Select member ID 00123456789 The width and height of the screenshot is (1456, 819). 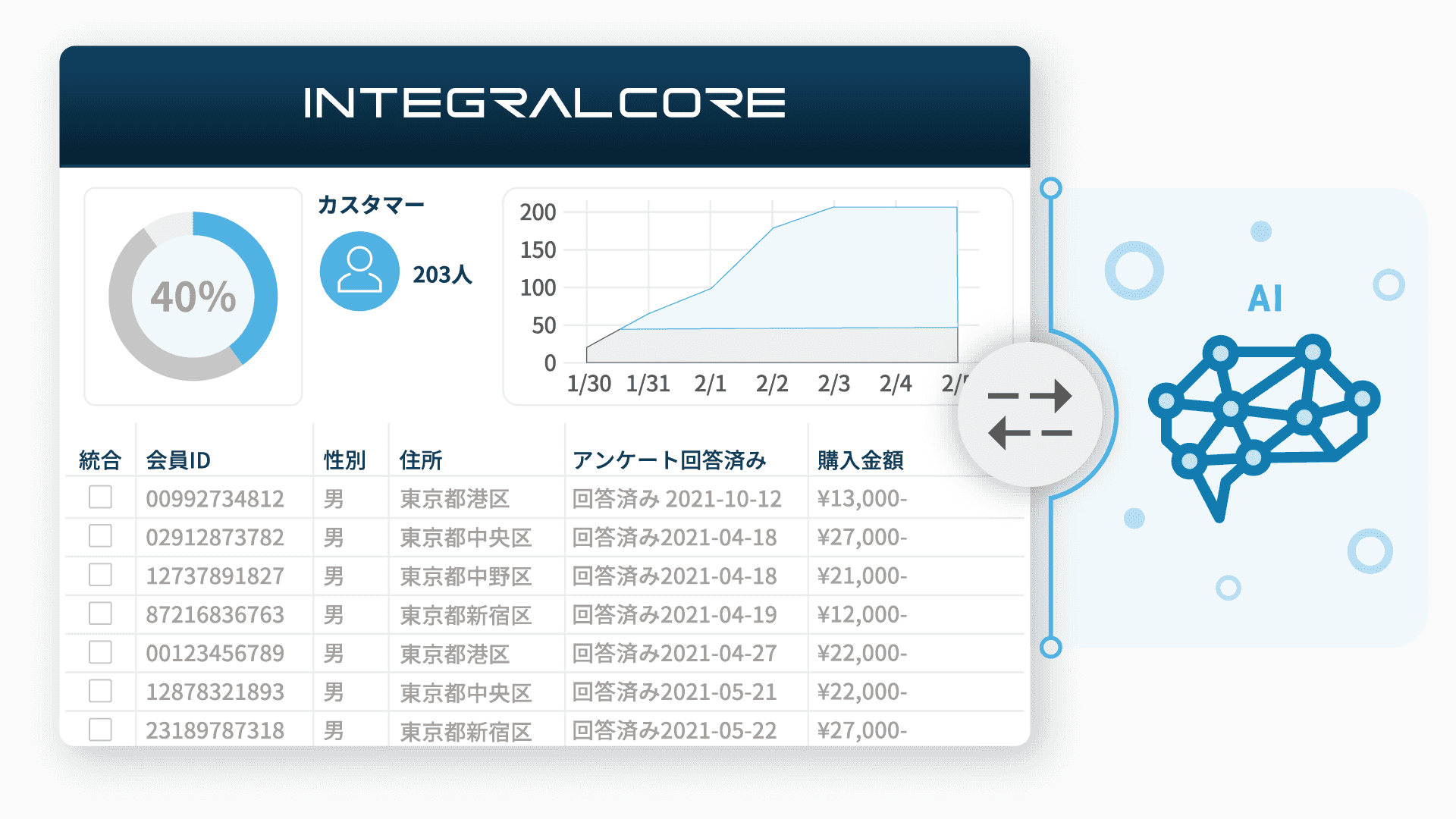click(215, 653)
